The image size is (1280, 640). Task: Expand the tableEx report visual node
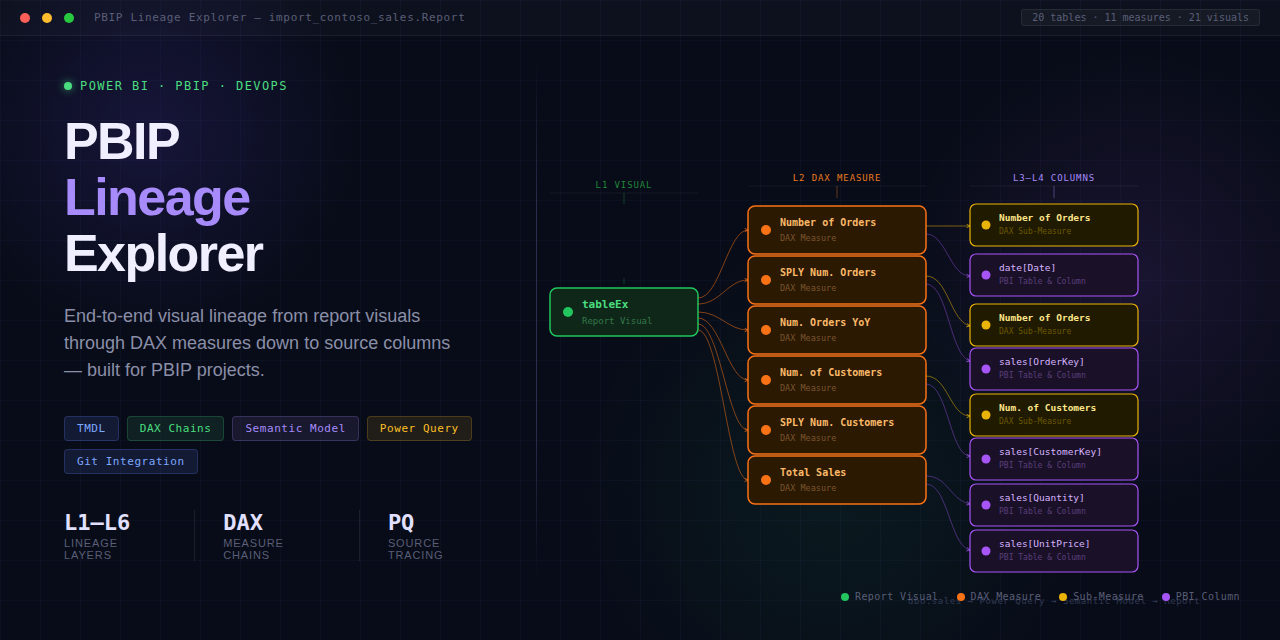623,311
